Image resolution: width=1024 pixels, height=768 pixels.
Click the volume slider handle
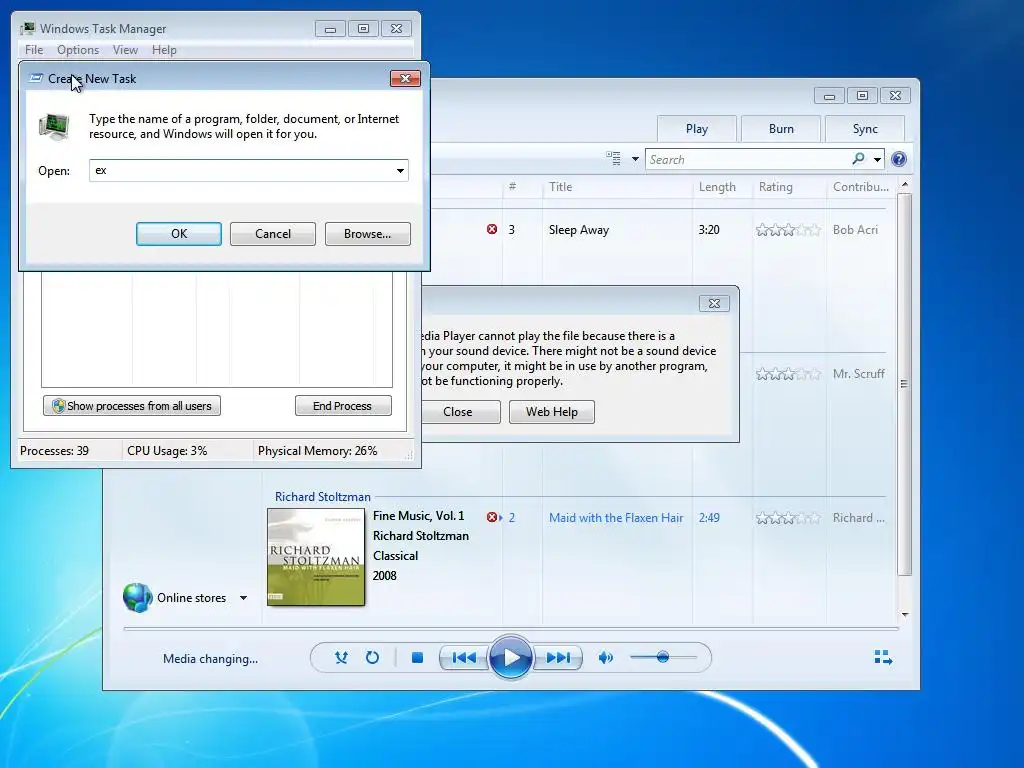click(x=663, y=657)
